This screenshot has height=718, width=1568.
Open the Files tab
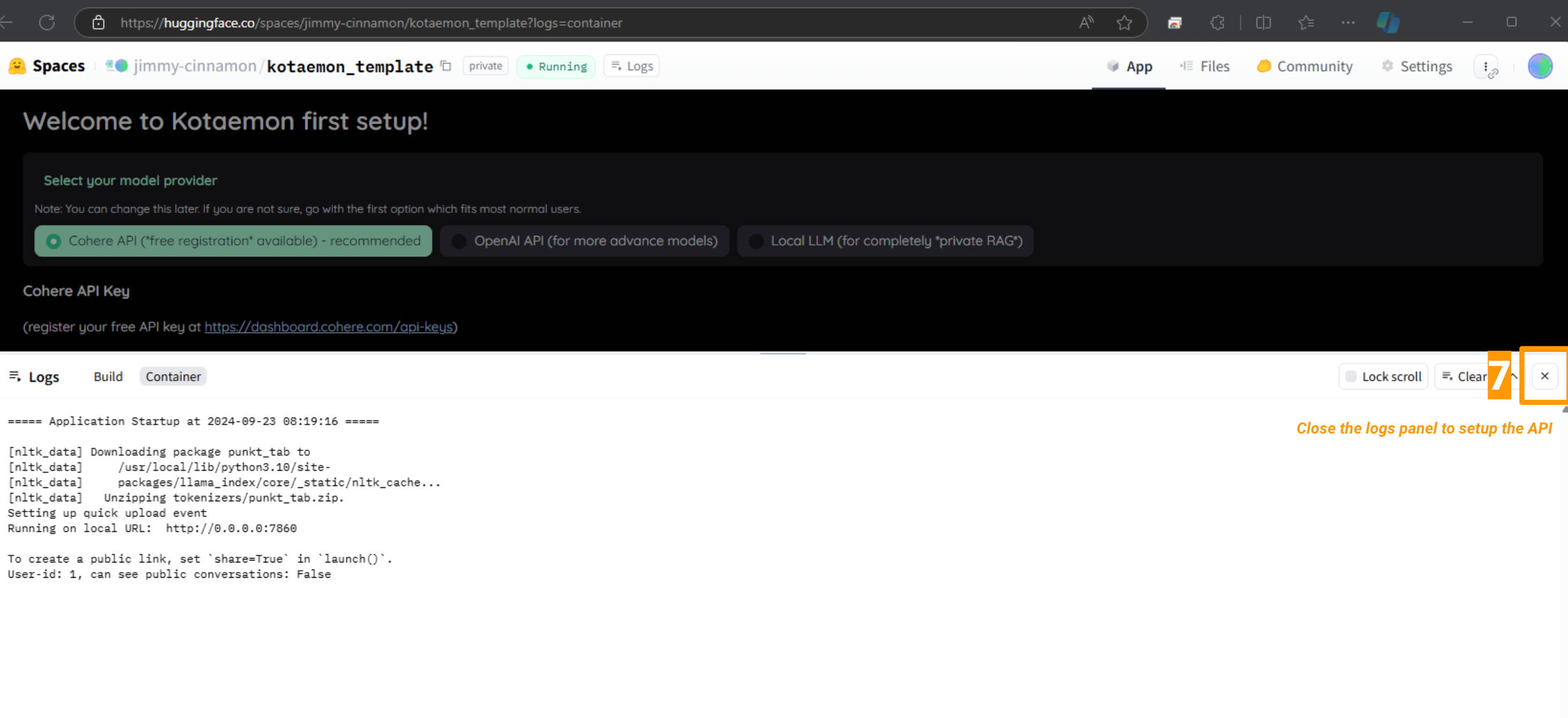1205,66
